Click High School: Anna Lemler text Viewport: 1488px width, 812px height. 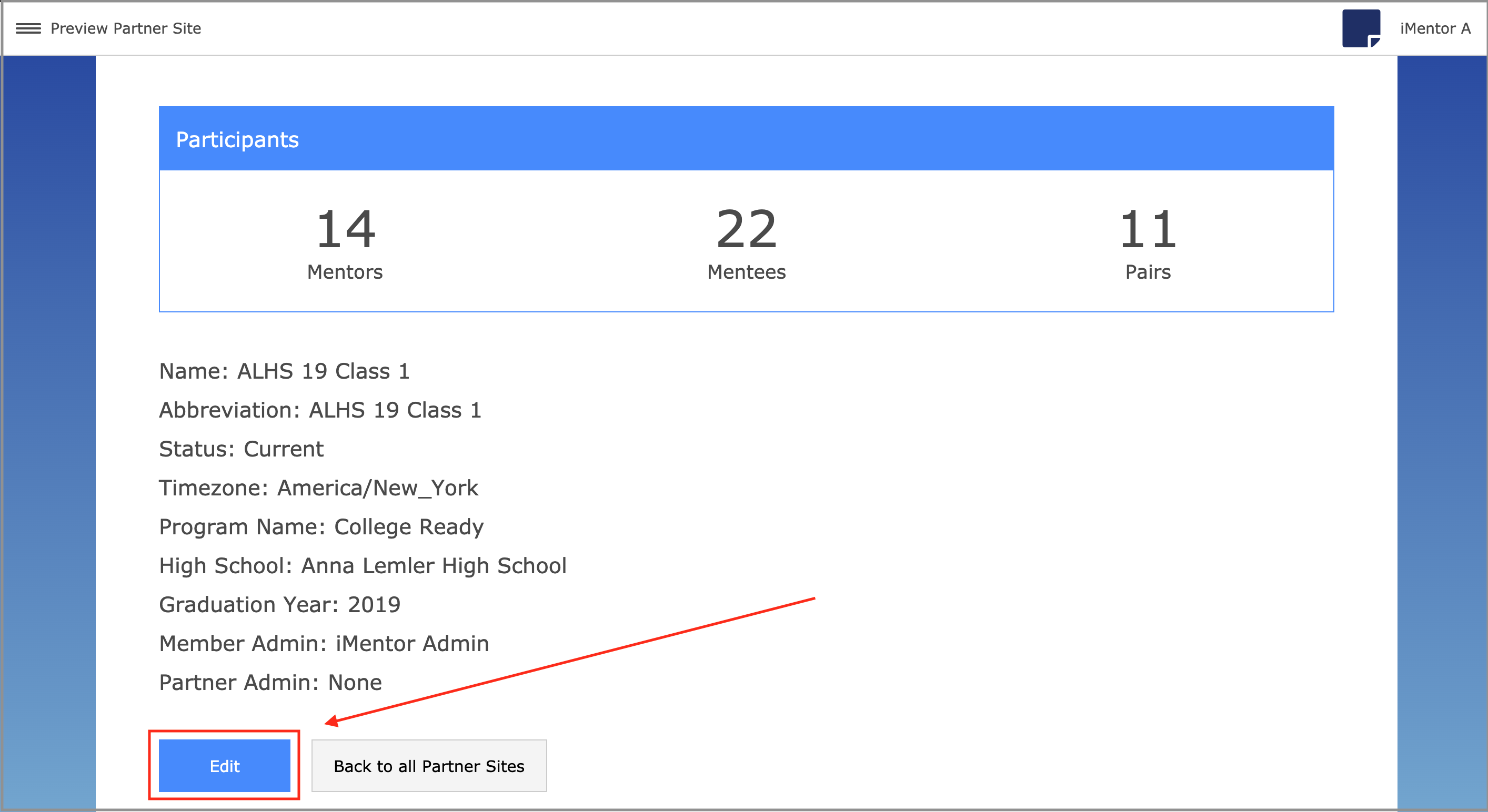click(362, 565)
